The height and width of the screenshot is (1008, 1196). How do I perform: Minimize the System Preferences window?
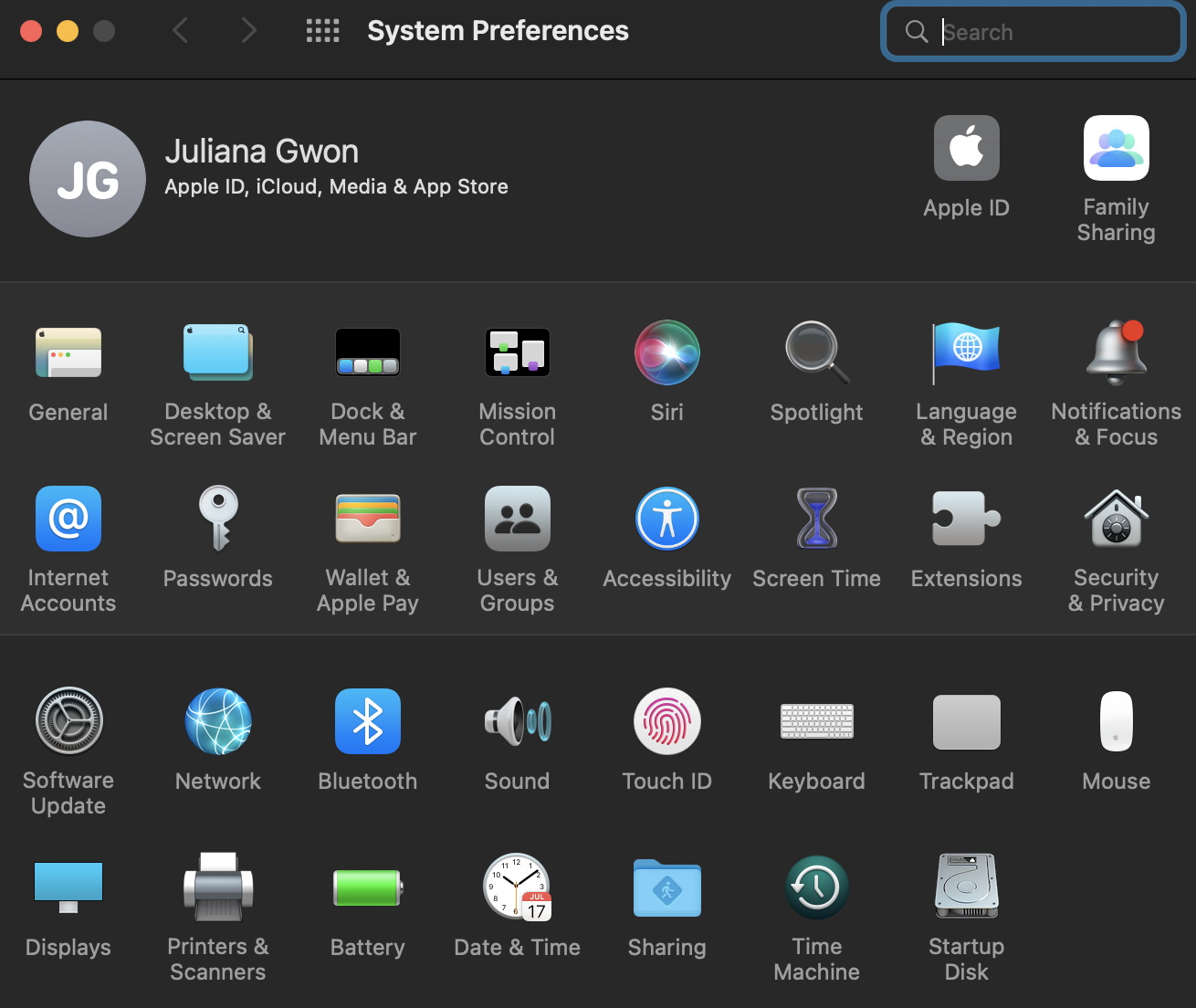(68, 31)
